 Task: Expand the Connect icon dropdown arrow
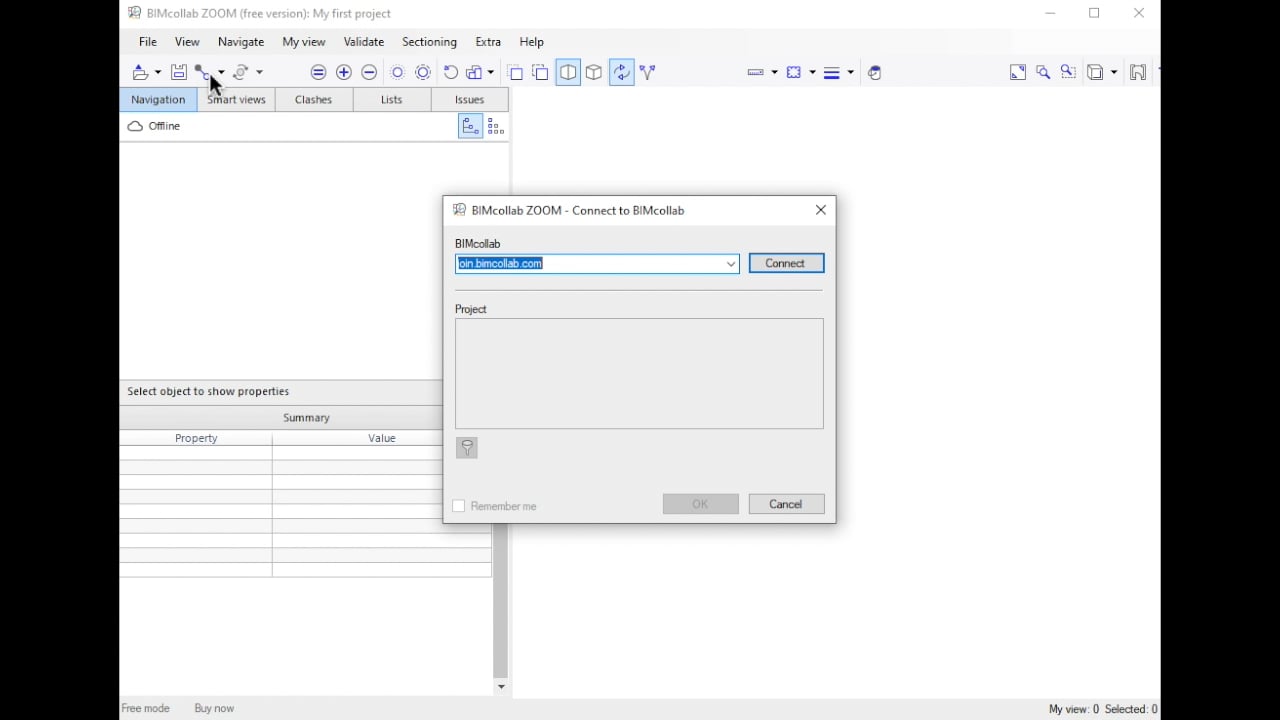click(221, 72)
